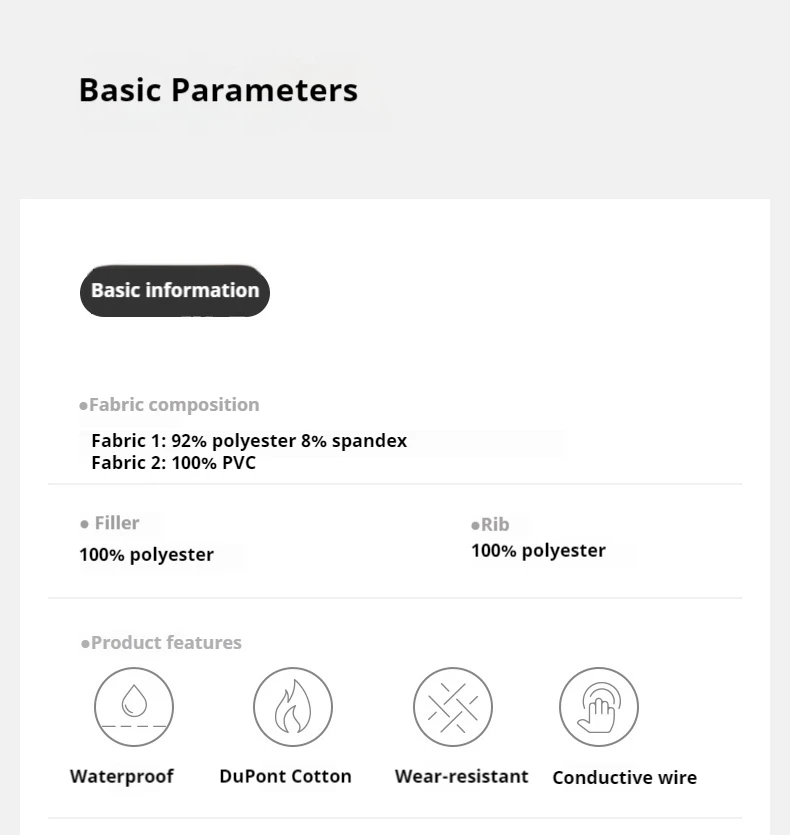Select the Filler label
The height and width of the screenshot is (835, 790).
click(117, 523)
